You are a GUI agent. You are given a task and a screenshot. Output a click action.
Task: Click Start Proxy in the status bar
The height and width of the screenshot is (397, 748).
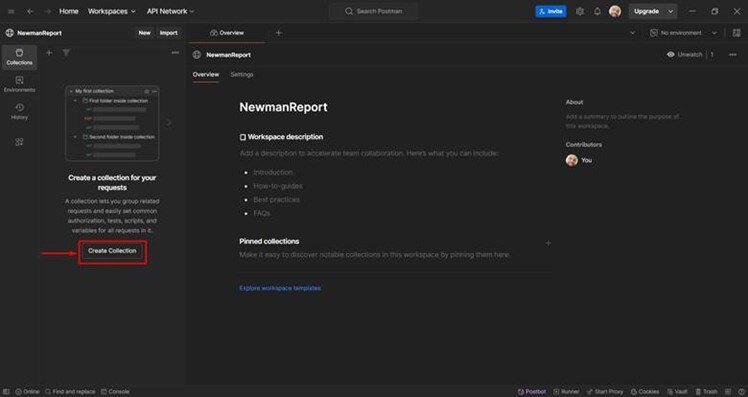(x=604, y=391)
